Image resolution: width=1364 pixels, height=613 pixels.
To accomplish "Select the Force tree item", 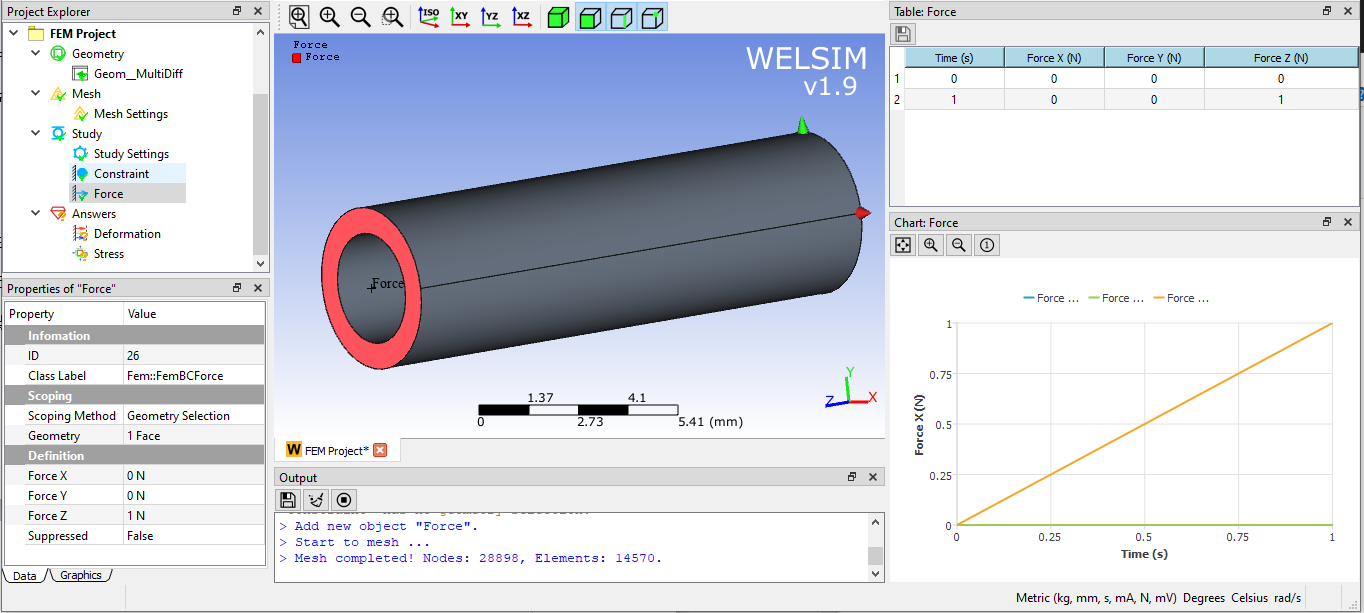I will (x=109, y=193).
